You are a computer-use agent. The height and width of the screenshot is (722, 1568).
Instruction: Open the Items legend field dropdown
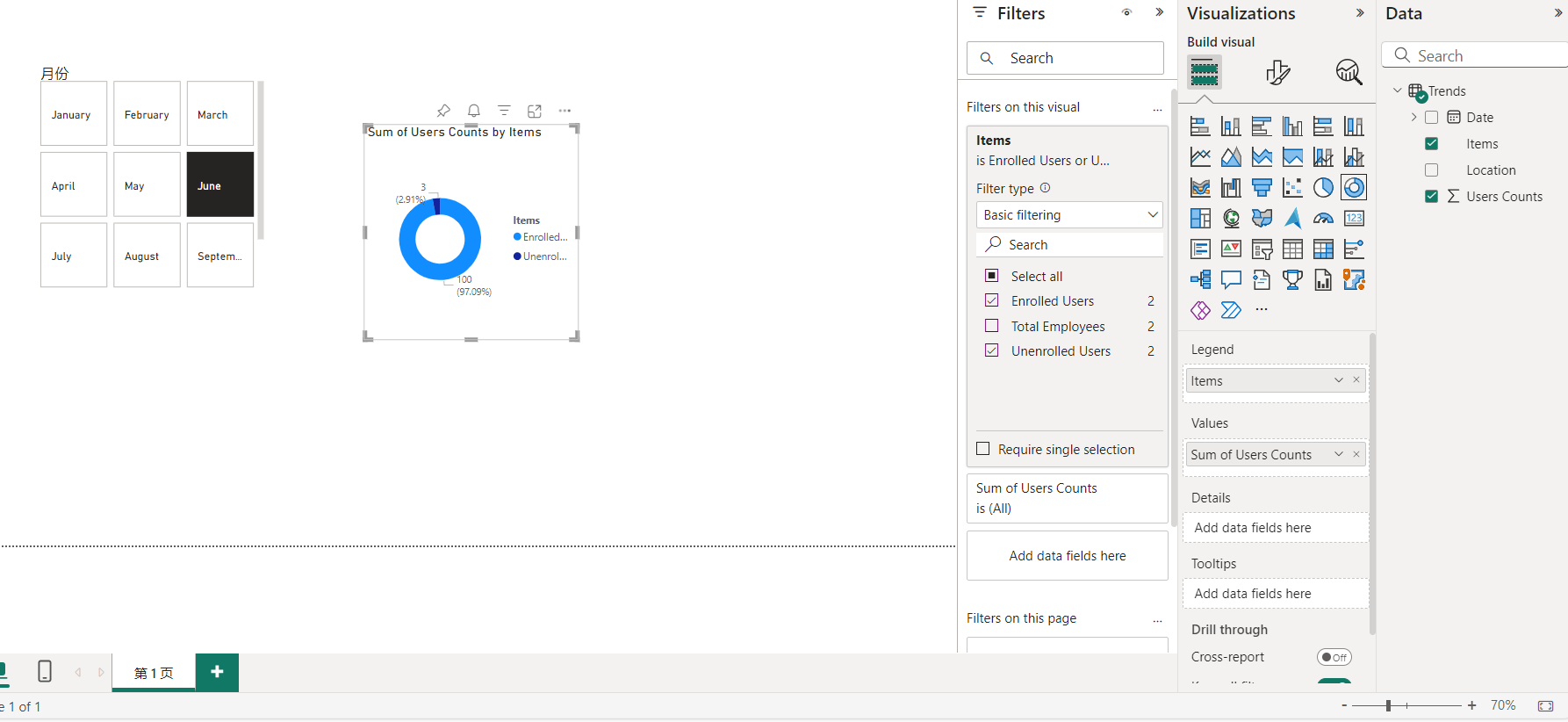point(1339,380)
